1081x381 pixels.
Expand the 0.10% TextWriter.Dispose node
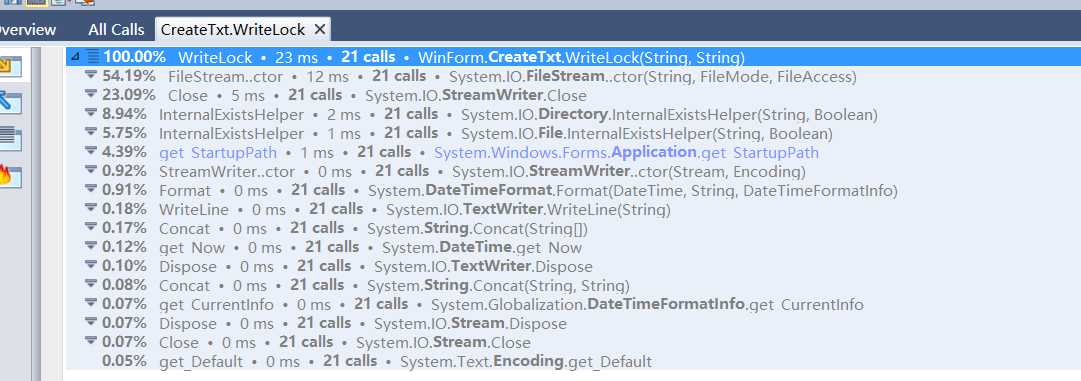point(90,265)
